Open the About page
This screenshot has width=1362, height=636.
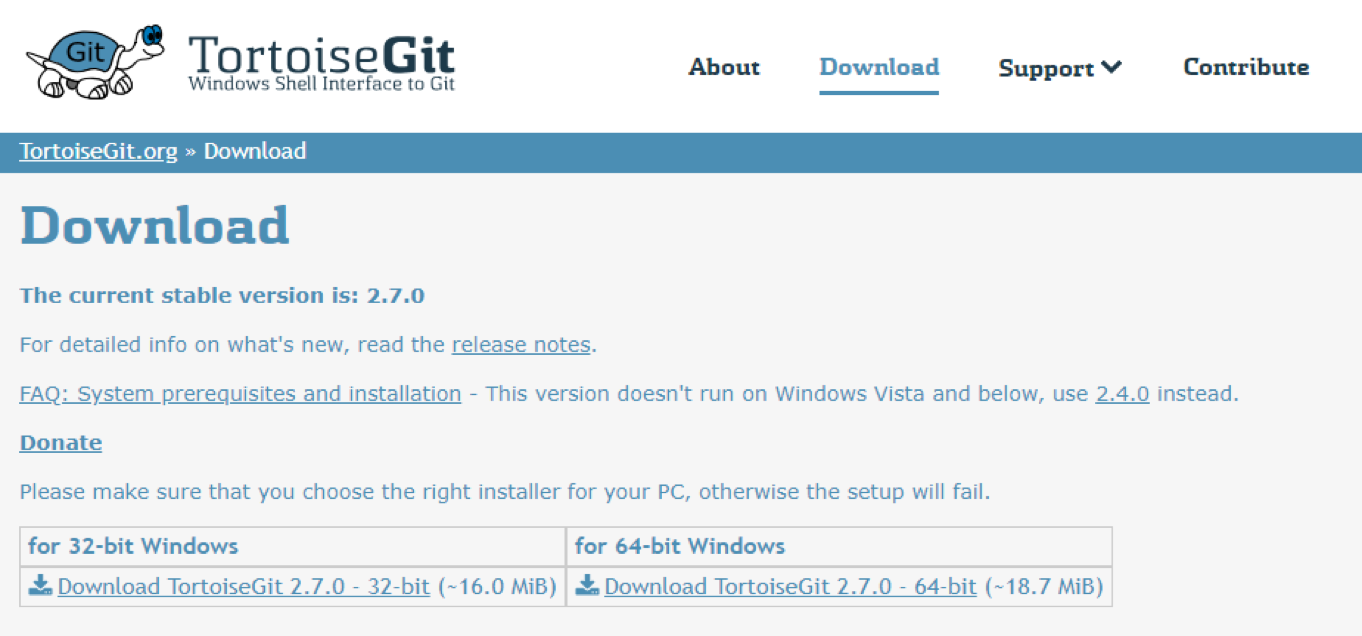tap(724, 67)
